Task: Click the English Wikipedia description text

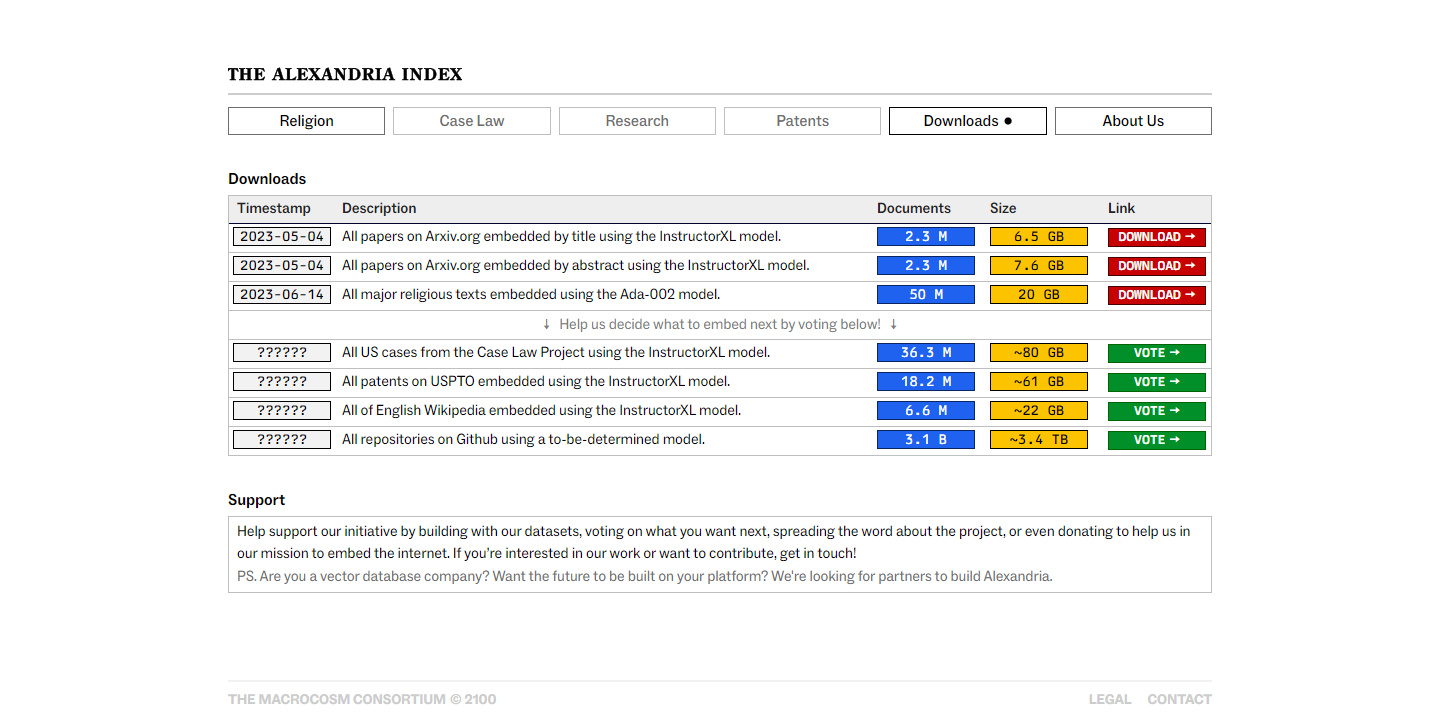Action: coord(541,411)
